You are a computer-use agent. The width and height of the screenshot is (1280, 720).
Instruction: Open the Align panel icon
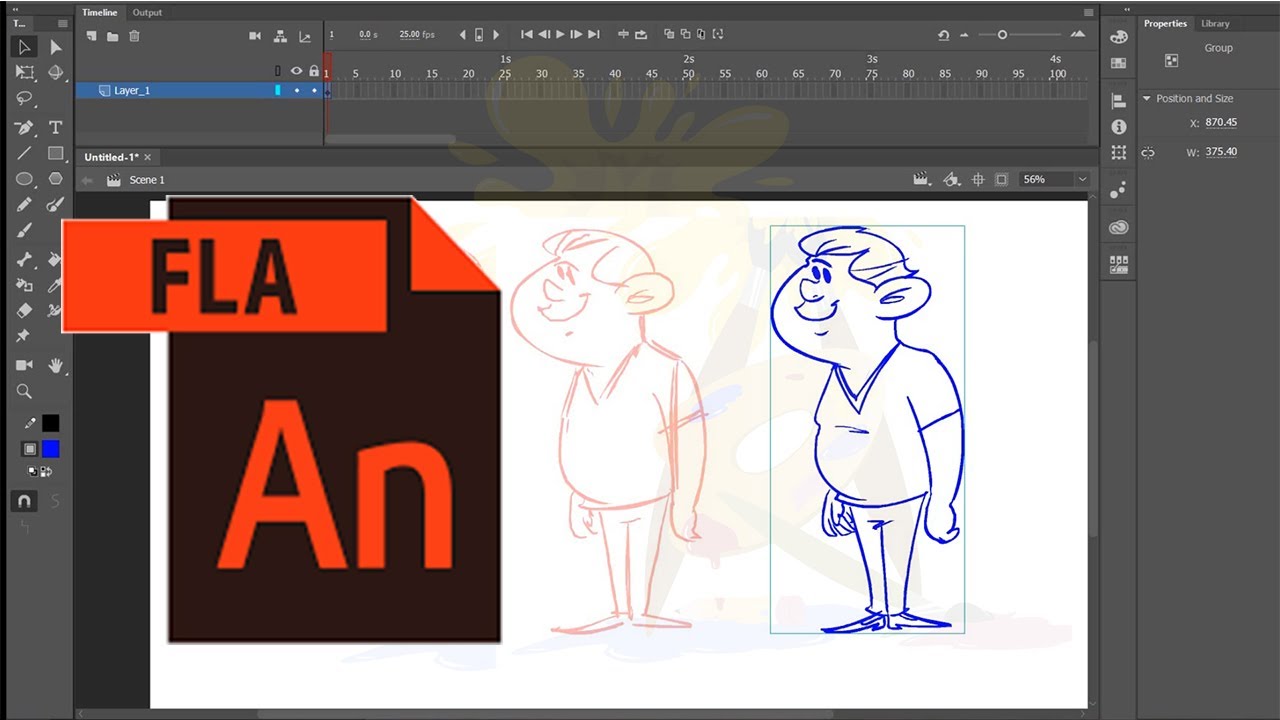[x=1119, y=101]
